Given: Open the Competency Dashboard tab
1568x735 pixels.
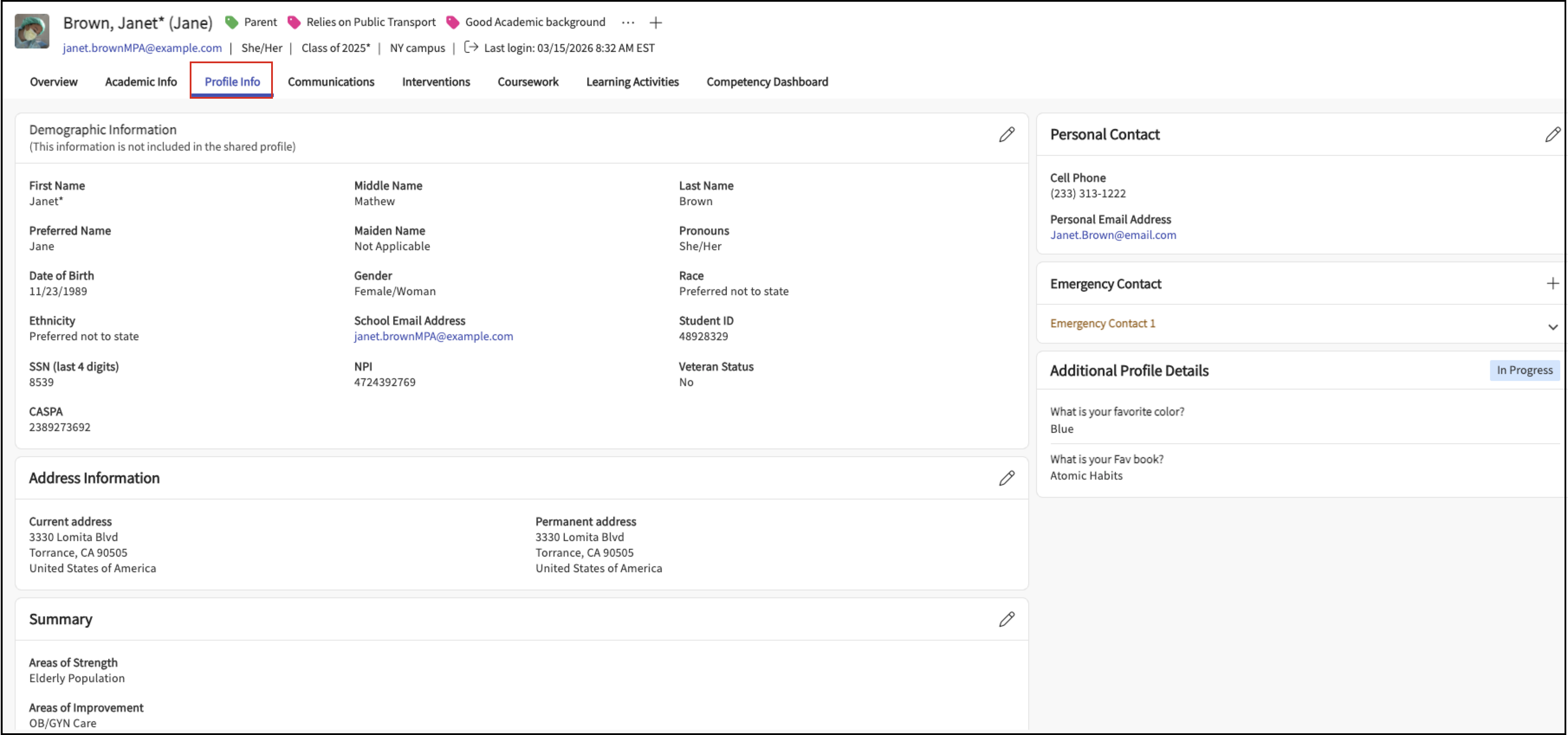Looking at the screenshot, I should pos(766,81).
